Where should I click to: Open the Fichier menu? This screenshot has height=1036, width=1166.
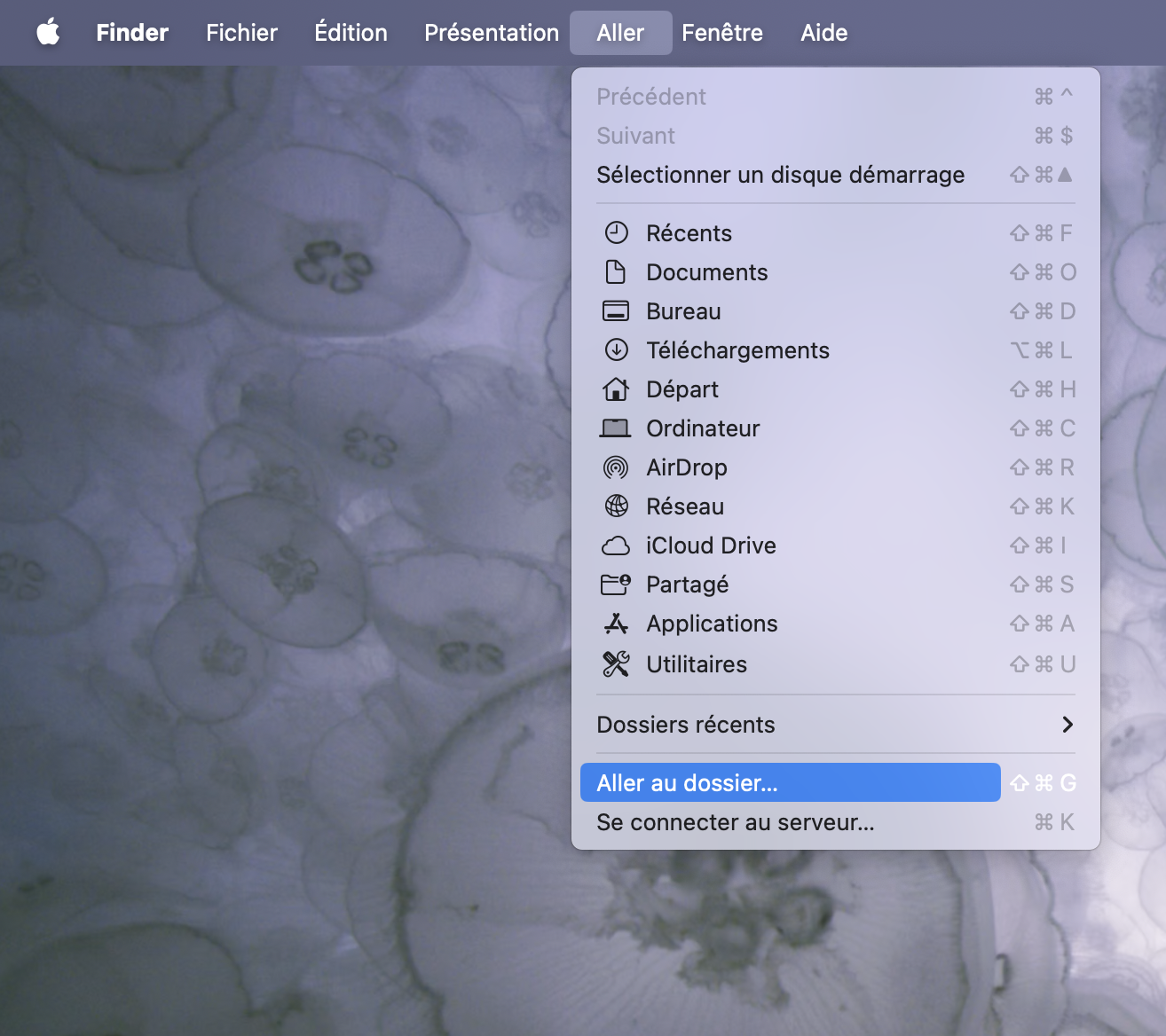click(241, 33)
